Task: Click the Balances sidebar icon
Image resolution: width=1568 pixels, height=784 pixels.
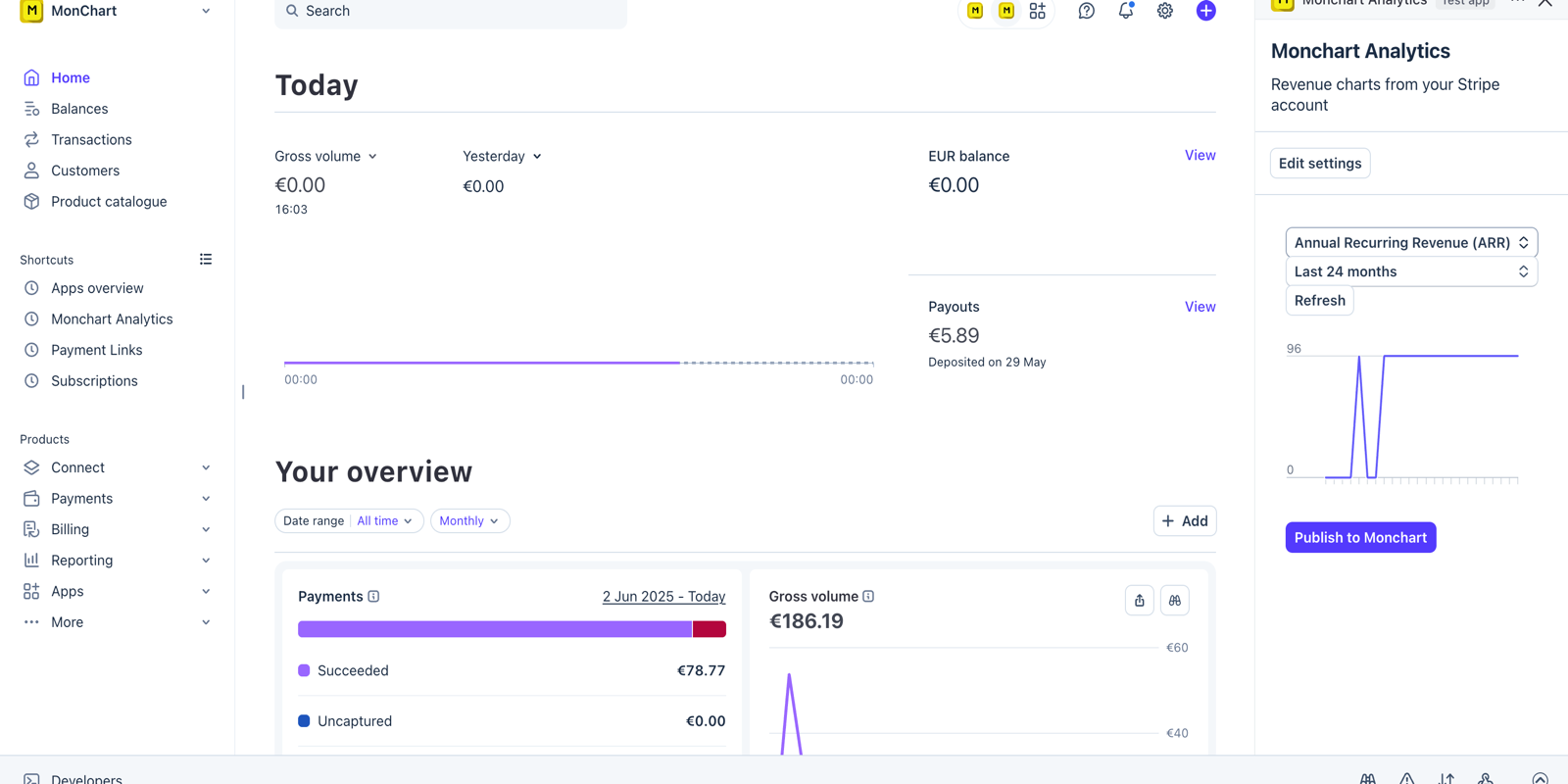Action: tap(31, 109)
